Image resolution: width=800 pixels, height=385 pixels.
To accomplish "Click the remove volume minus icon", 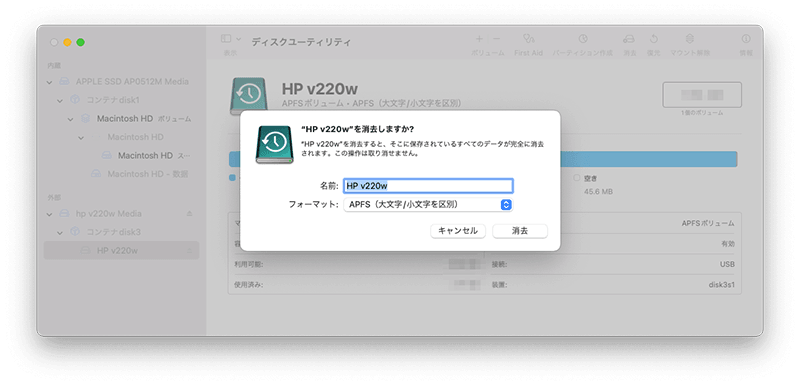I will click(496, 39).
